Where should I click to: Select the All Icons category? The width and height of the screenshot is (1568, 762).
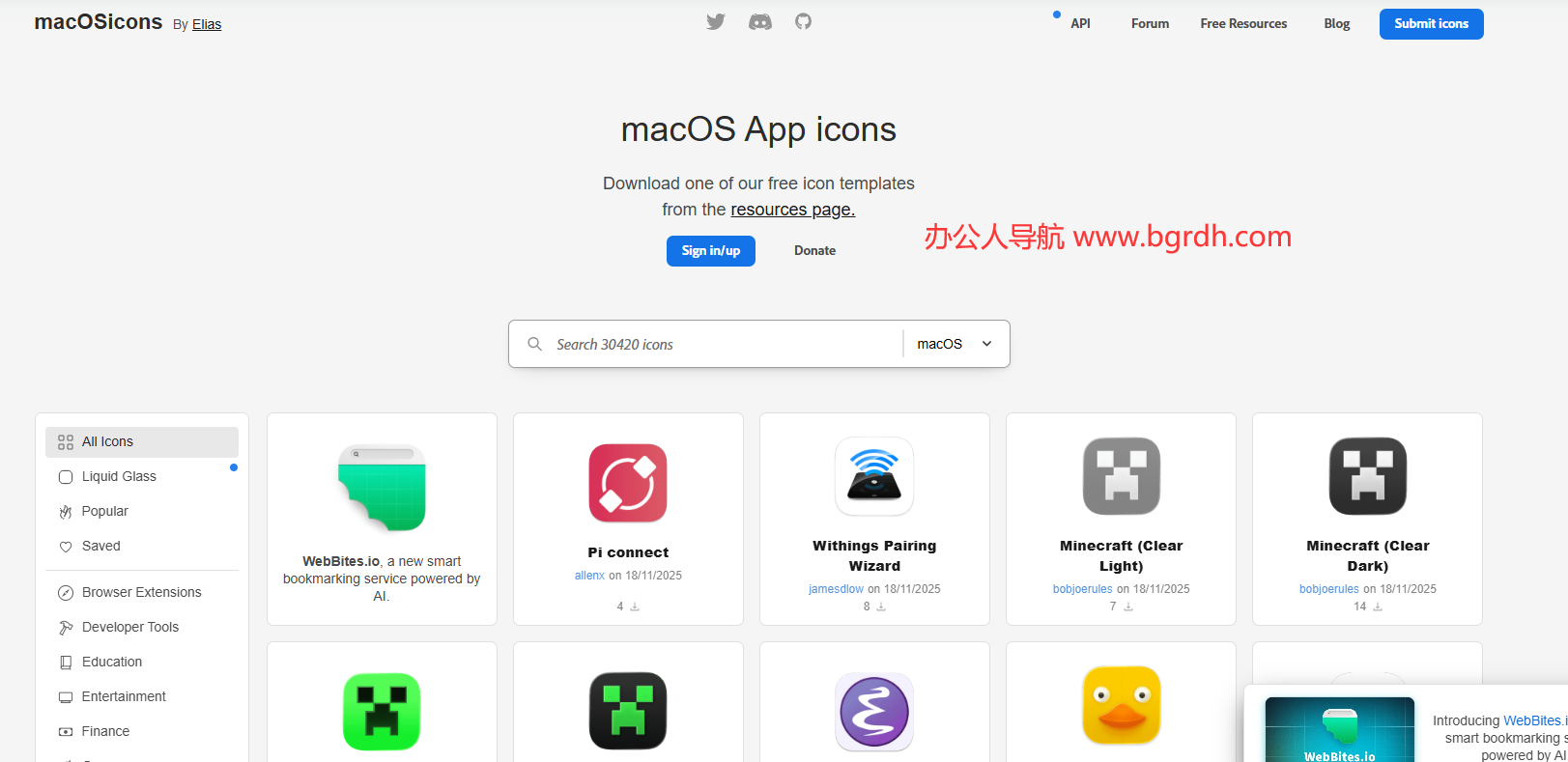142,441
